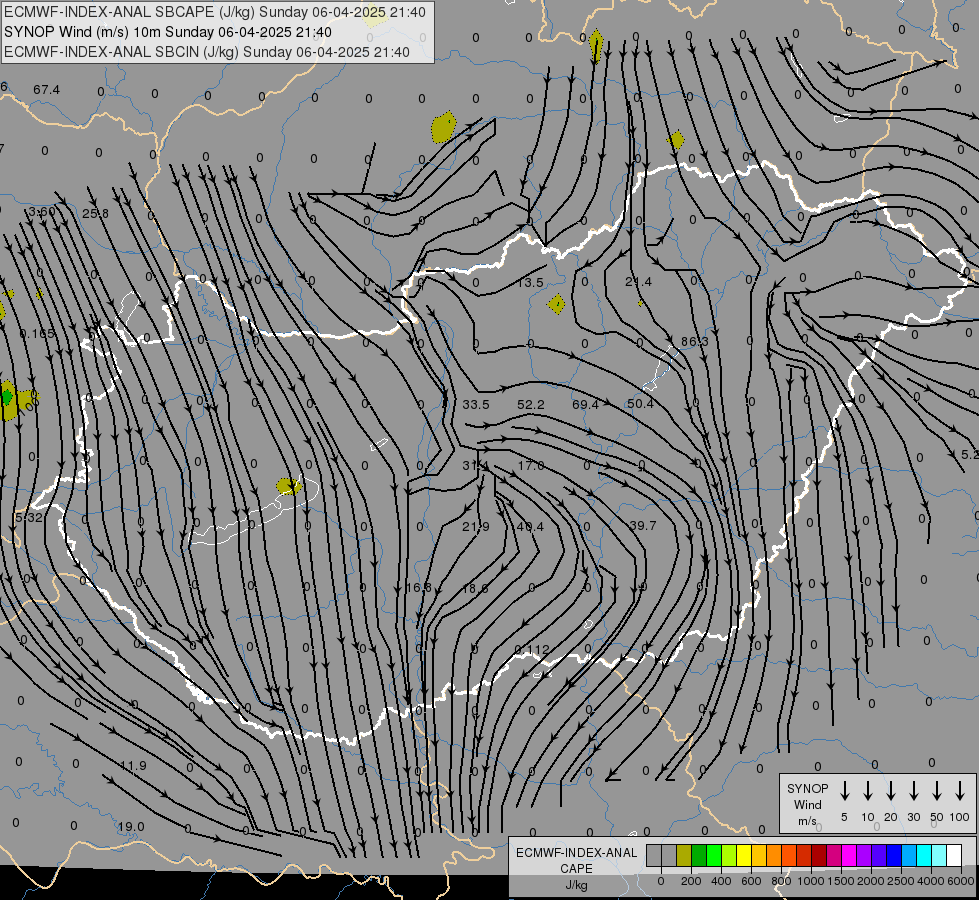Screen dimensions: 979x900
Task: Select the olive swatch in CAPE legend
Action: pyautogui.click(x=684, y=856)
